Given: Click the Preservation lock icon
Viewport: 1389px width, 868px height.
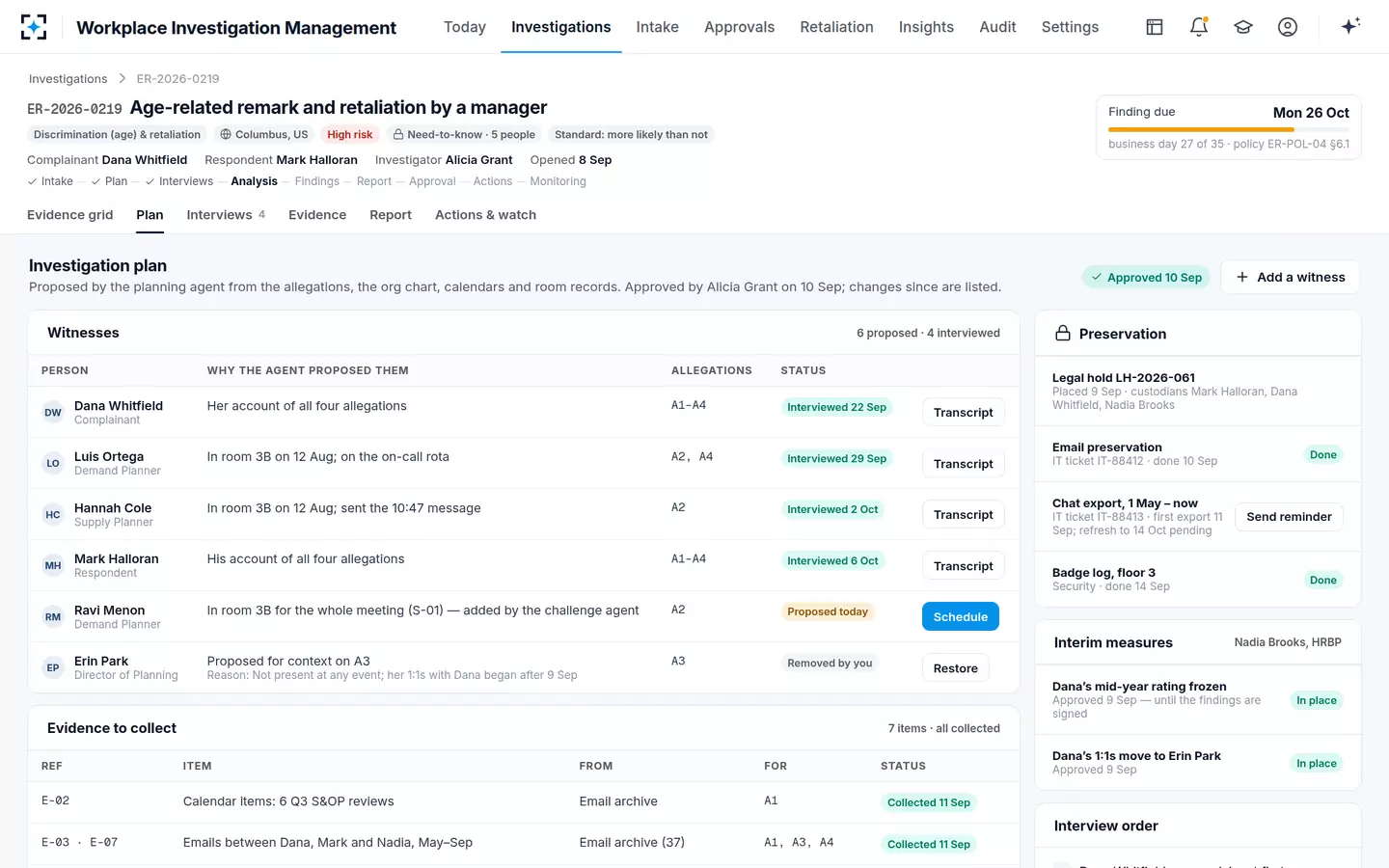Looking at the screenshot, I should pos(1063,333).
